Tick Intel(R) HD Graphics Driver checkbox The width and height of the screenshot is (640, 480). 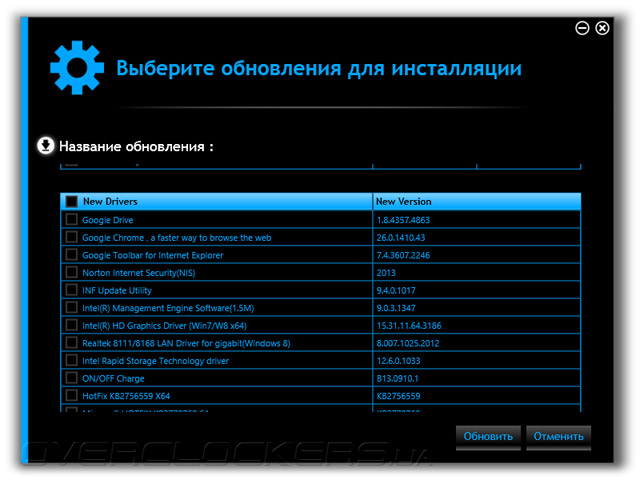[71, 325]
